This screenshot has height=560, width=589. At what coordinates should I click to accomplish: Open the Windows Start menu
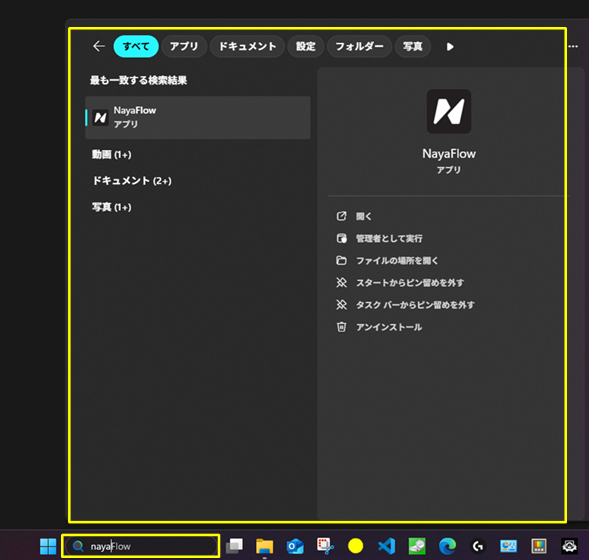click(48, 546)
